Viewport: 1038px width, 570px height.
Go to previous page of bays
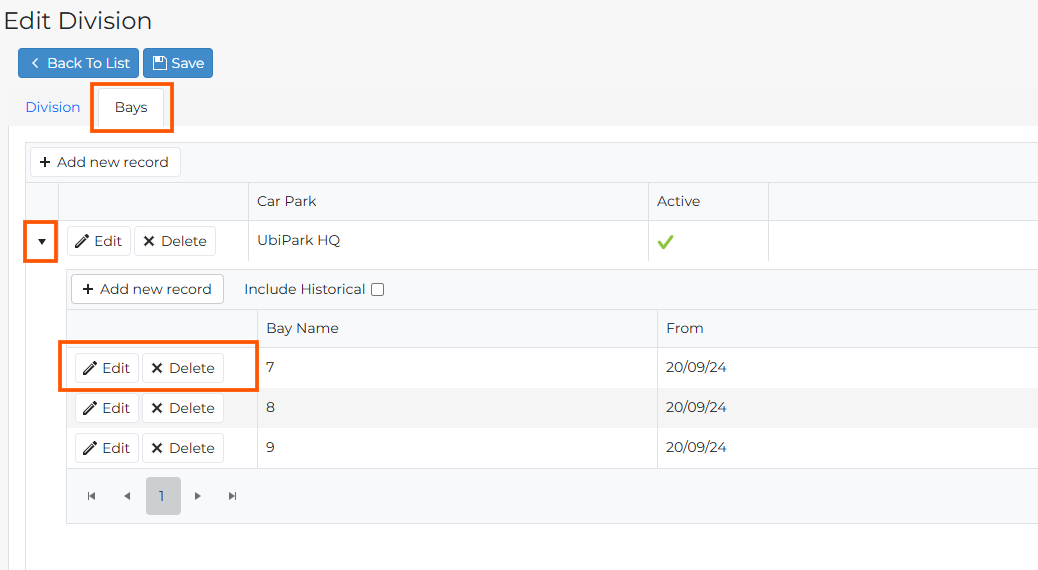[x=127, y=496]
